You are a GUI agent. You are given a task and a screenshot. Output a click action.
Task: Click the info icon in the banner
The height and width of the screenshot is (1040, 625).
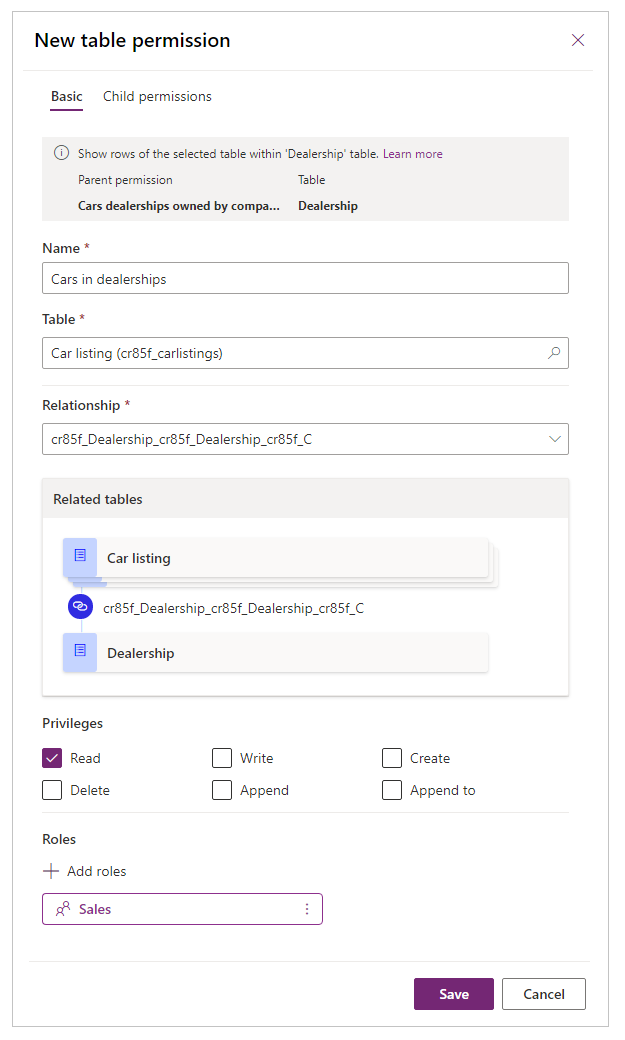pyautogui.click(x=61, y=153)
